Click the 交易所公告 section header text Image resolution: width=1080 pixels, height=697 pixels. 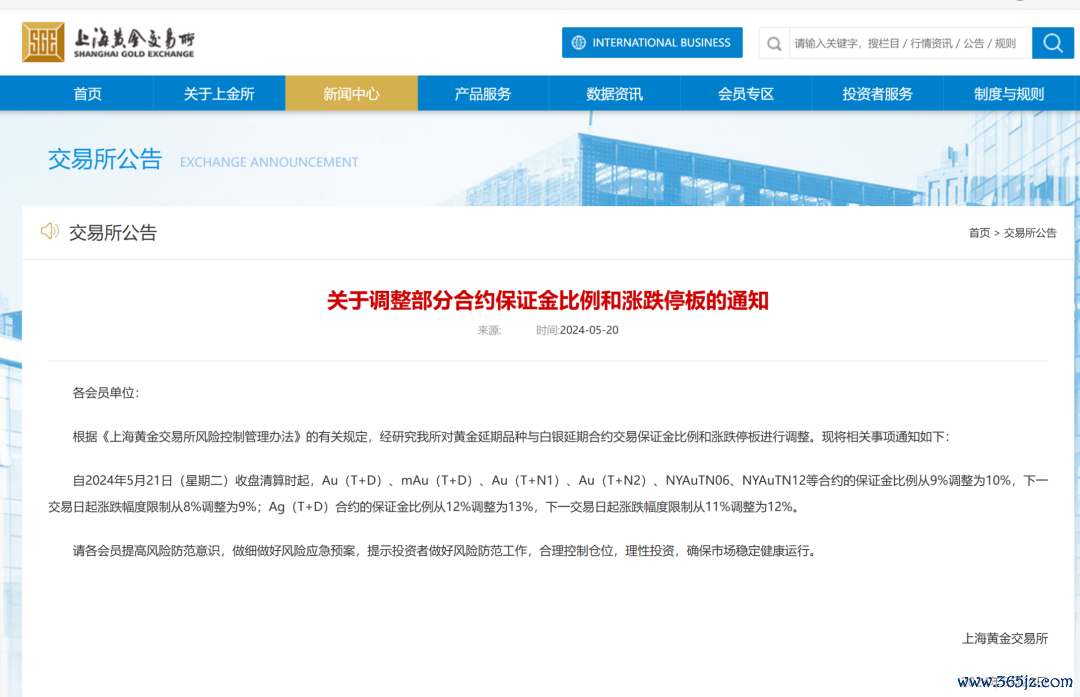pos(113,233)
